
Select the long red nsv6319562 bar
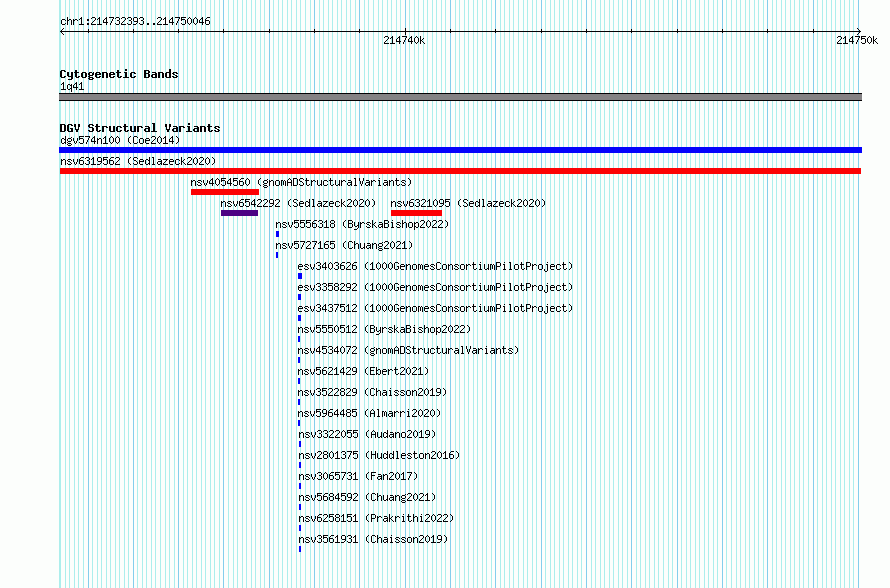460,171
